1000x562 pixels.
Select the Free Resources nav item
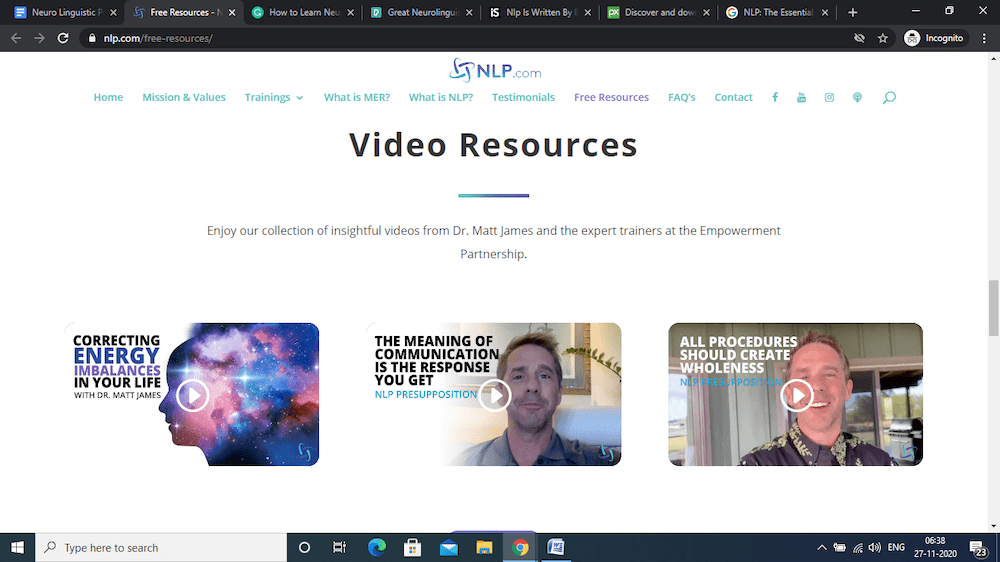(611, 97)
